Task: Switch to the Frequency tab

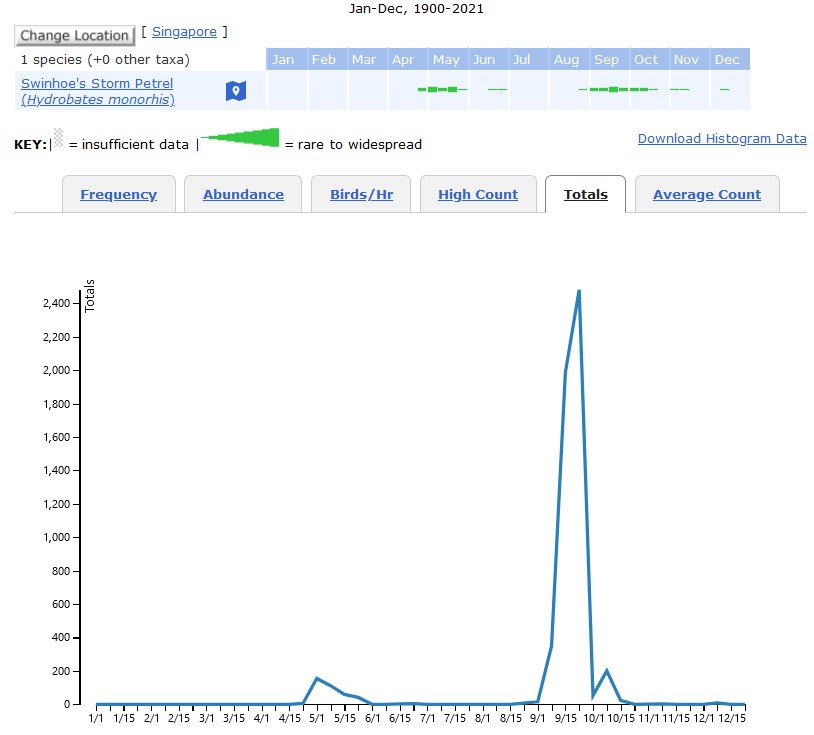Action: (118, 195)
